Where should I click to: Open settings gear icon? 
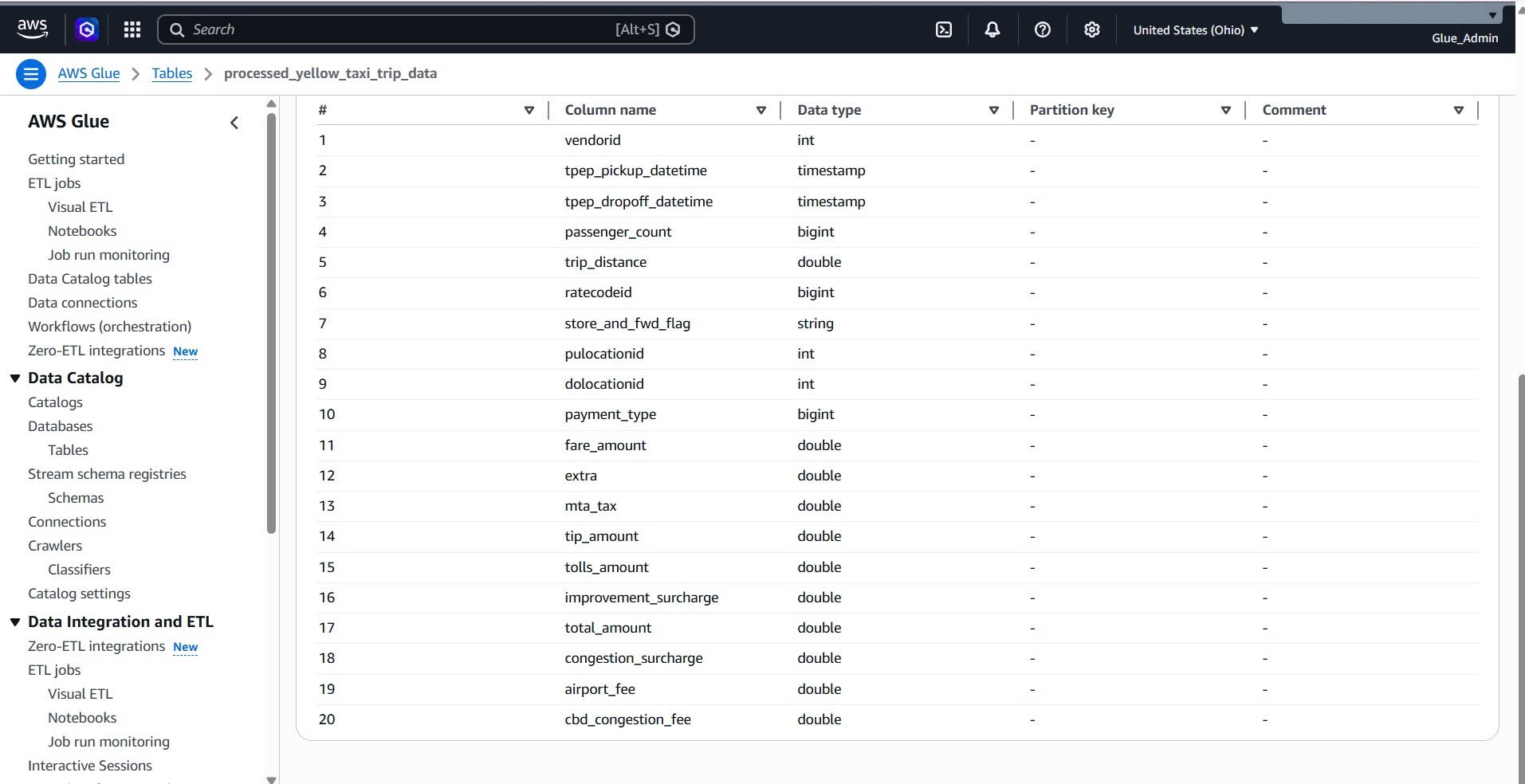click(x=1092, y=29)
